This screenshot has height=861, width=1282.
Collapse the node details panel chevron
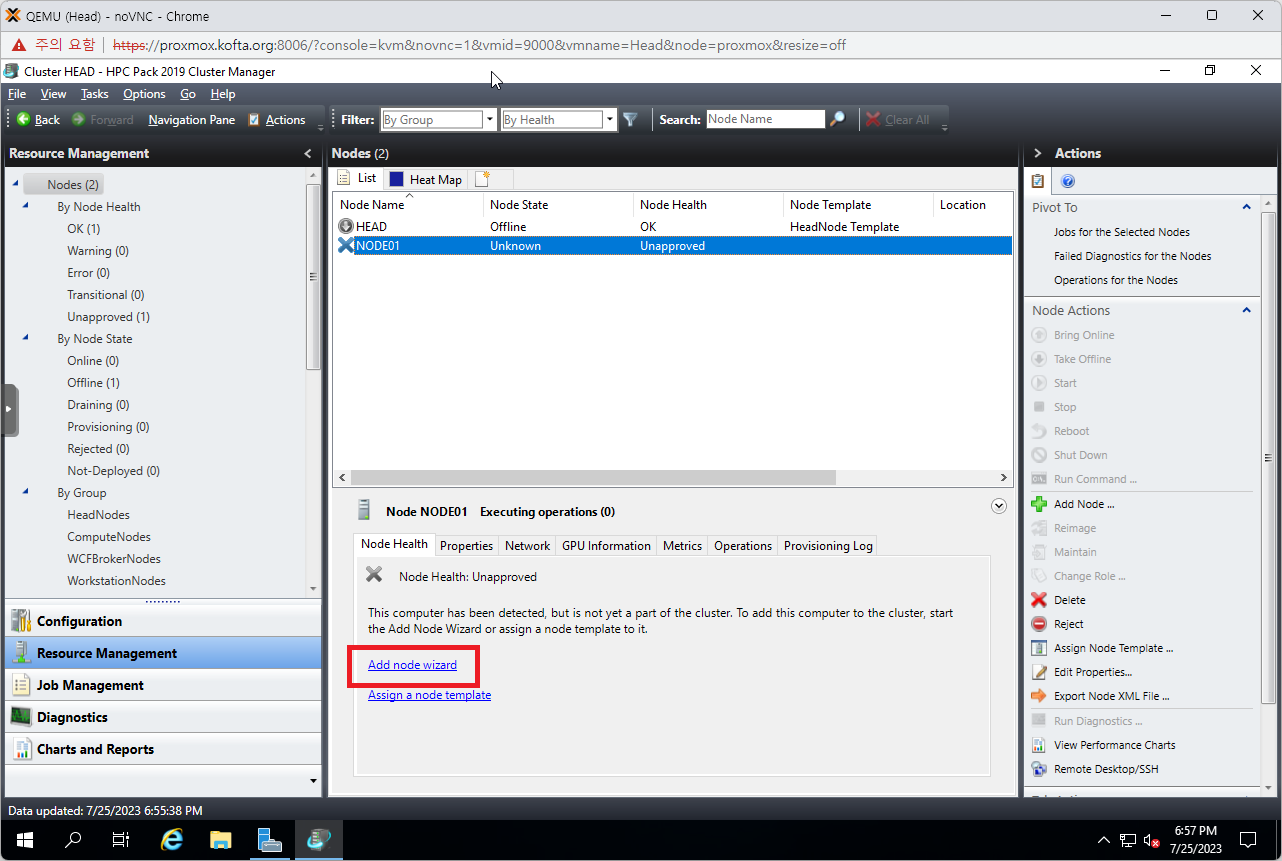(998, 506)
